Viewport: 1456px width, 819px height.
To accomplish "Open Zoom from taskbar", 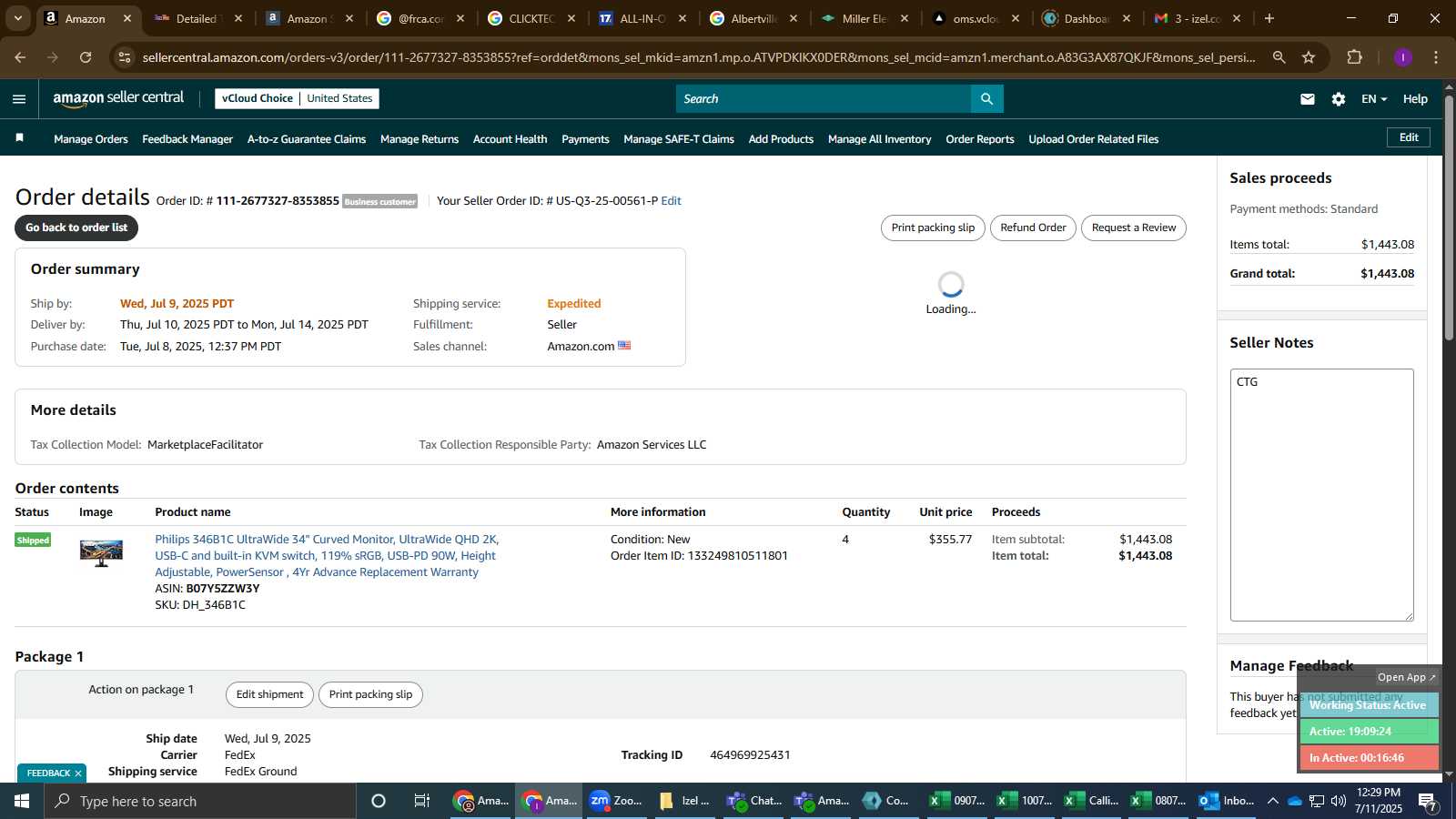I will point(617,801).
